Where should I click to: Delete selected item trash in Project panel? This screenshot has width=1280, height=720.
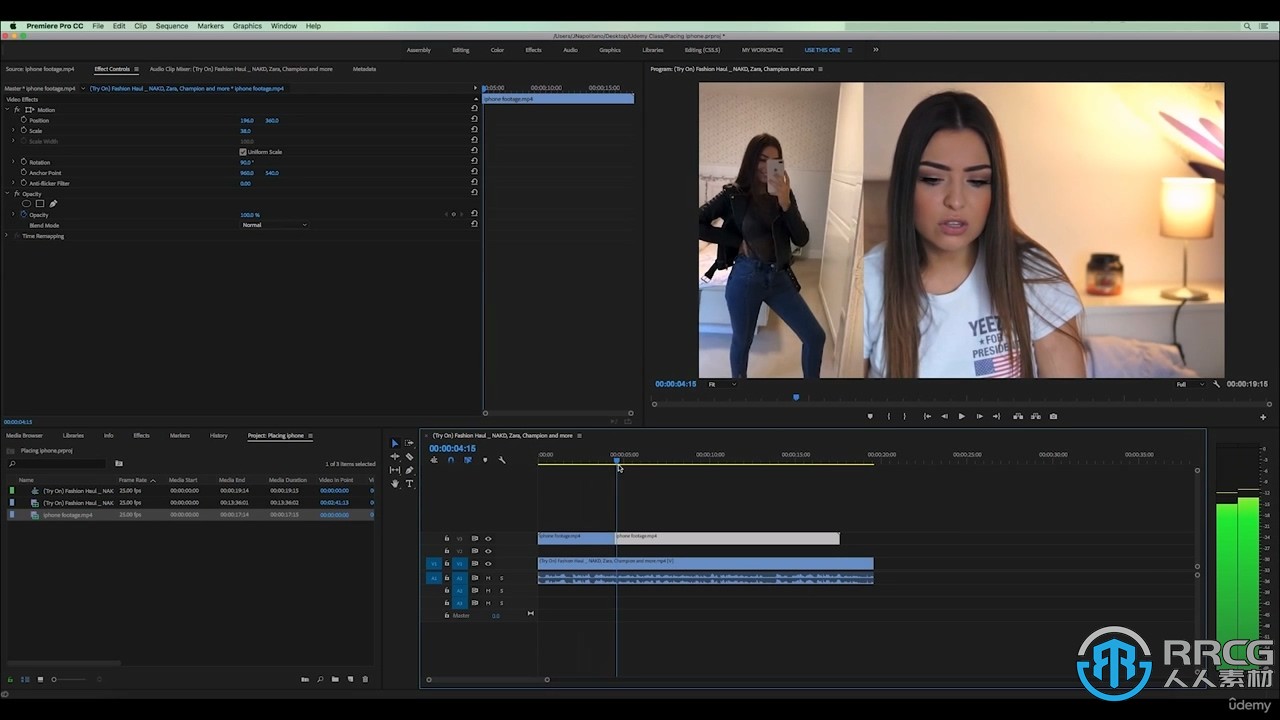point(365,679)
